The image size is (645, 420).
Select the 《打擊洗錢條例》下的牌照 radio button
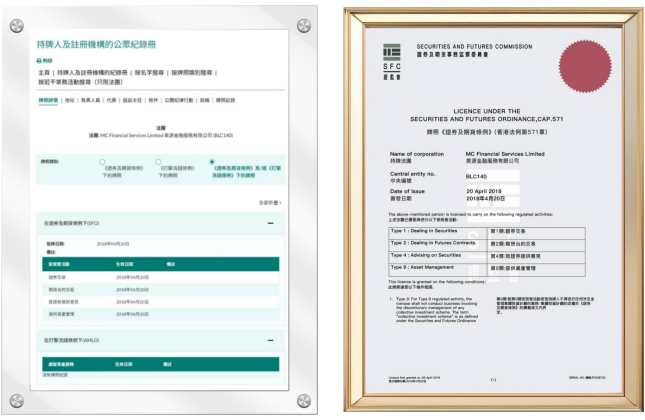coord(158,162)
